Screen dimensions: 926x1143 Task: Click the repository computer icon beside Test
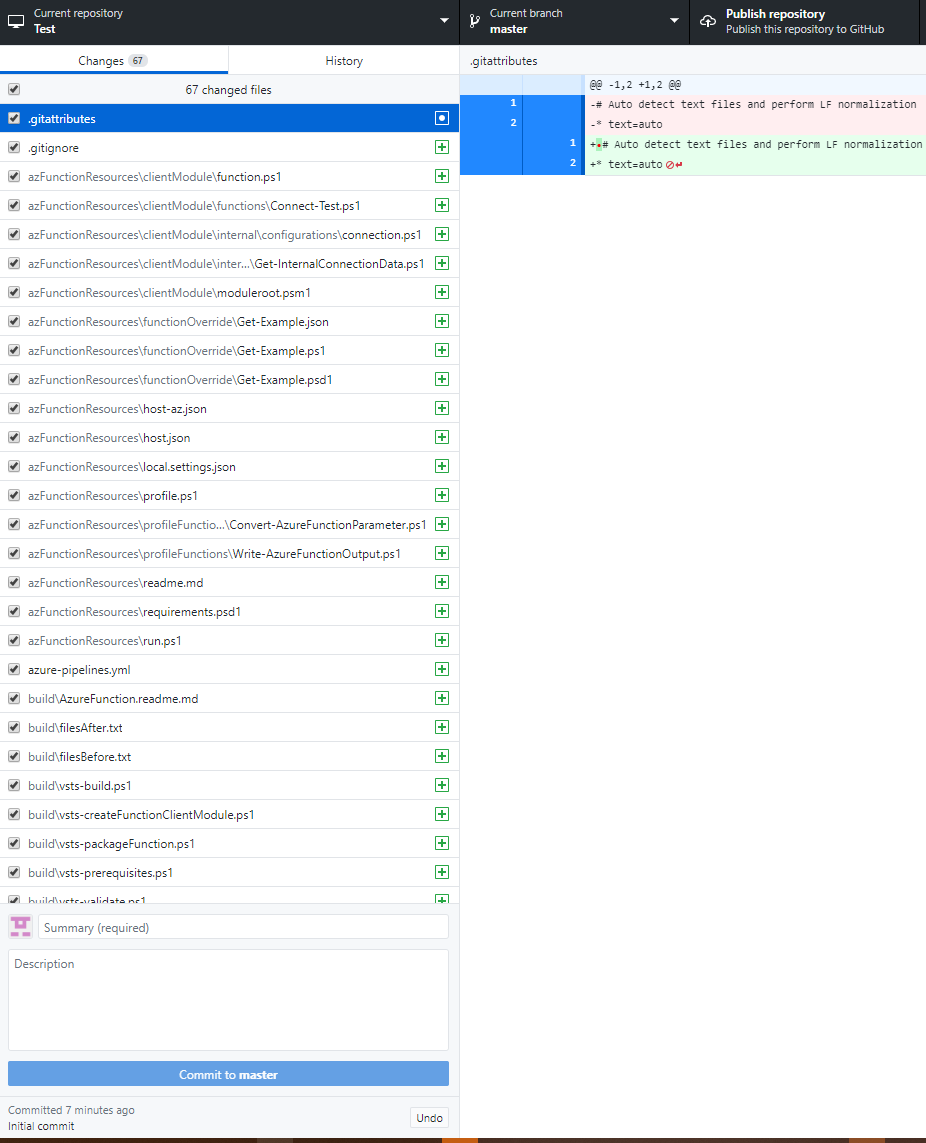[15, 21]
